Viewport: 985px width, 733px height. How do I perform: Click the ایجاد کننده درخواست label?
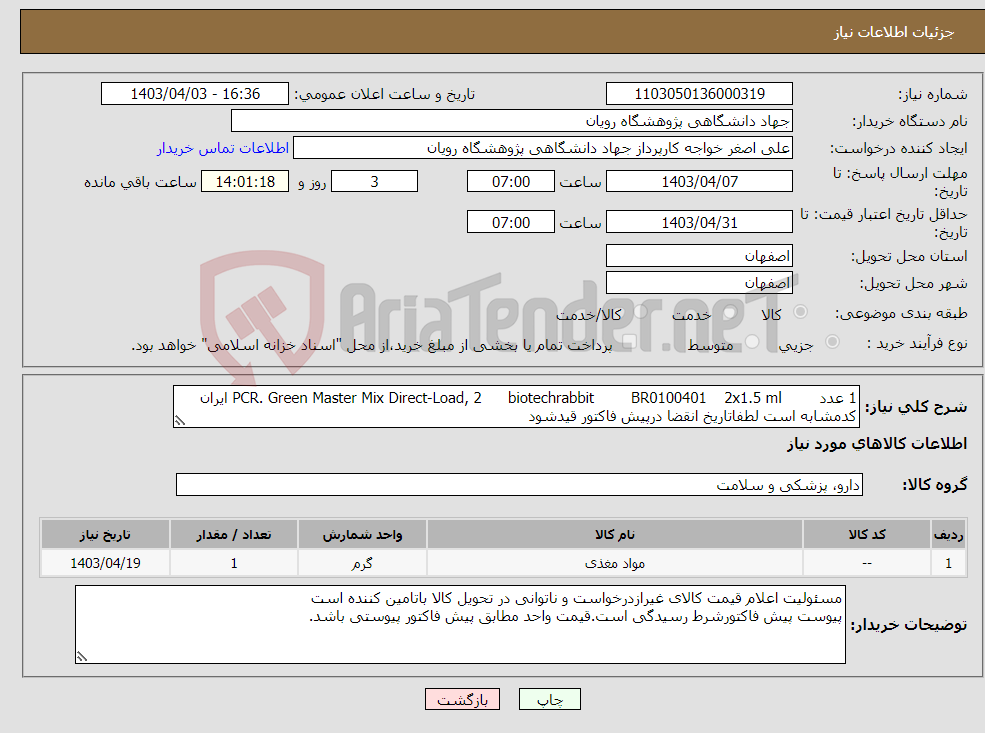899,148
